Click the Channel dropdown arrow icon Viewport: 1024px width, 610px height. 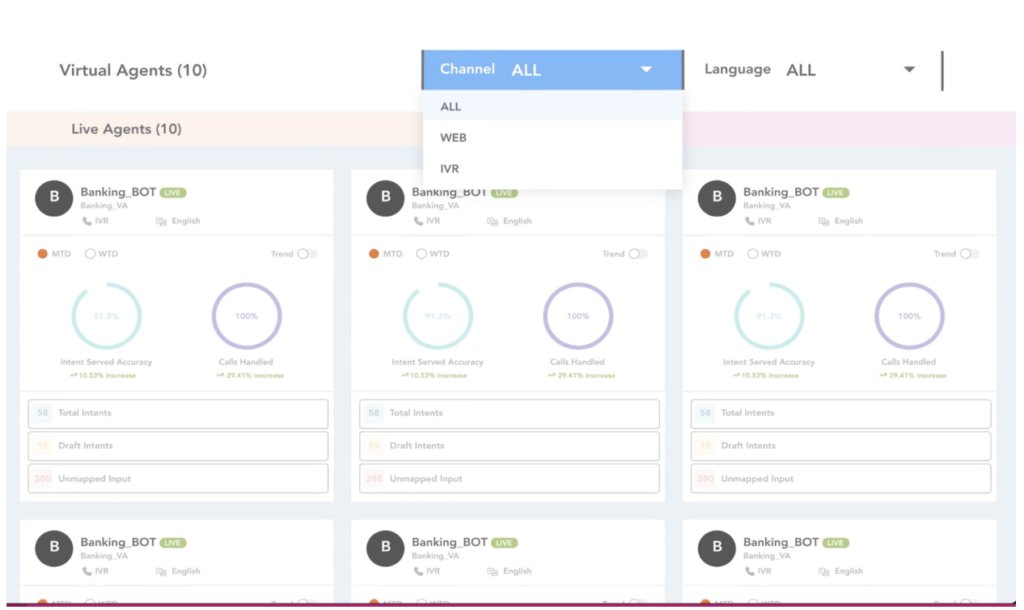646,69
